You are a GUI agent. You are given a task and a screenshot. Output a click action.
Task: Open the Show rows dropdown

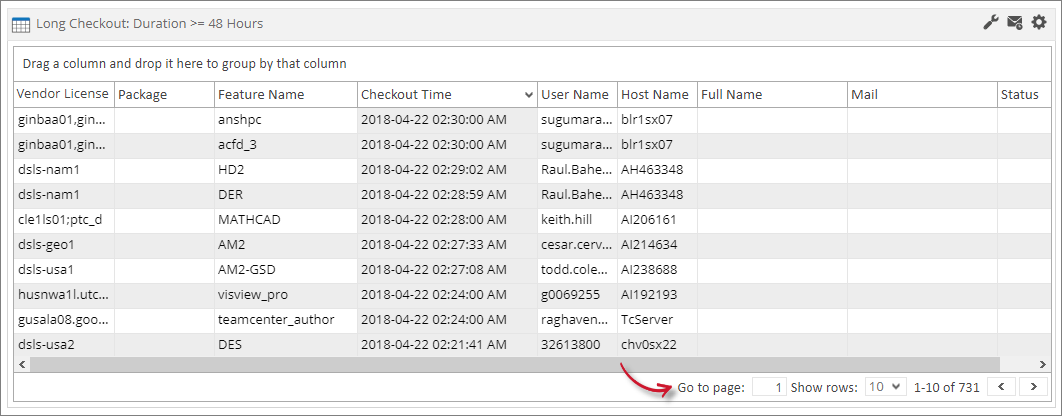click(886, 387)
